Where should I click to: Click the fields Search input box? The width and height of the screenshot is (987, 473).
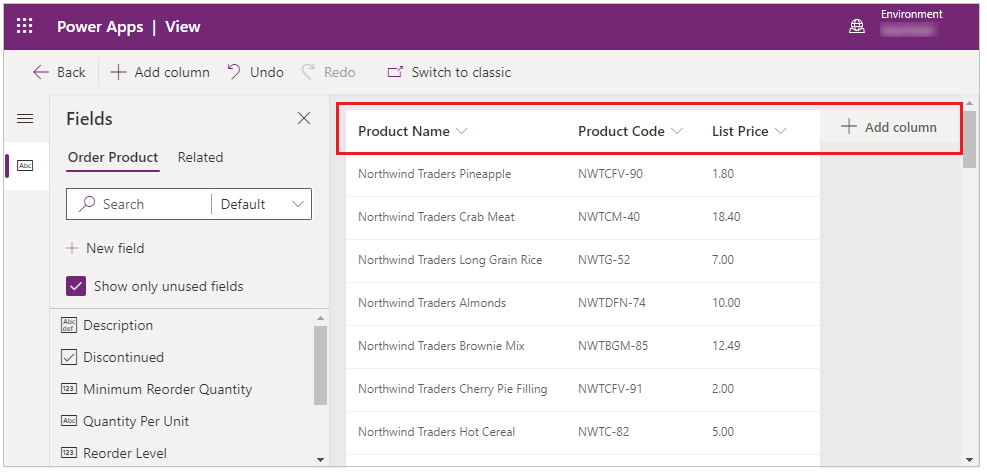155,204
